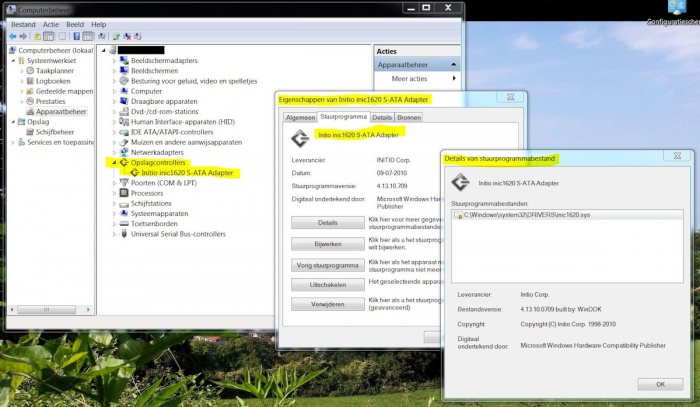This screenshot has width=700, height=407.
Task: Click Scan for hardware changes toolbar icon
Action: 102,37
